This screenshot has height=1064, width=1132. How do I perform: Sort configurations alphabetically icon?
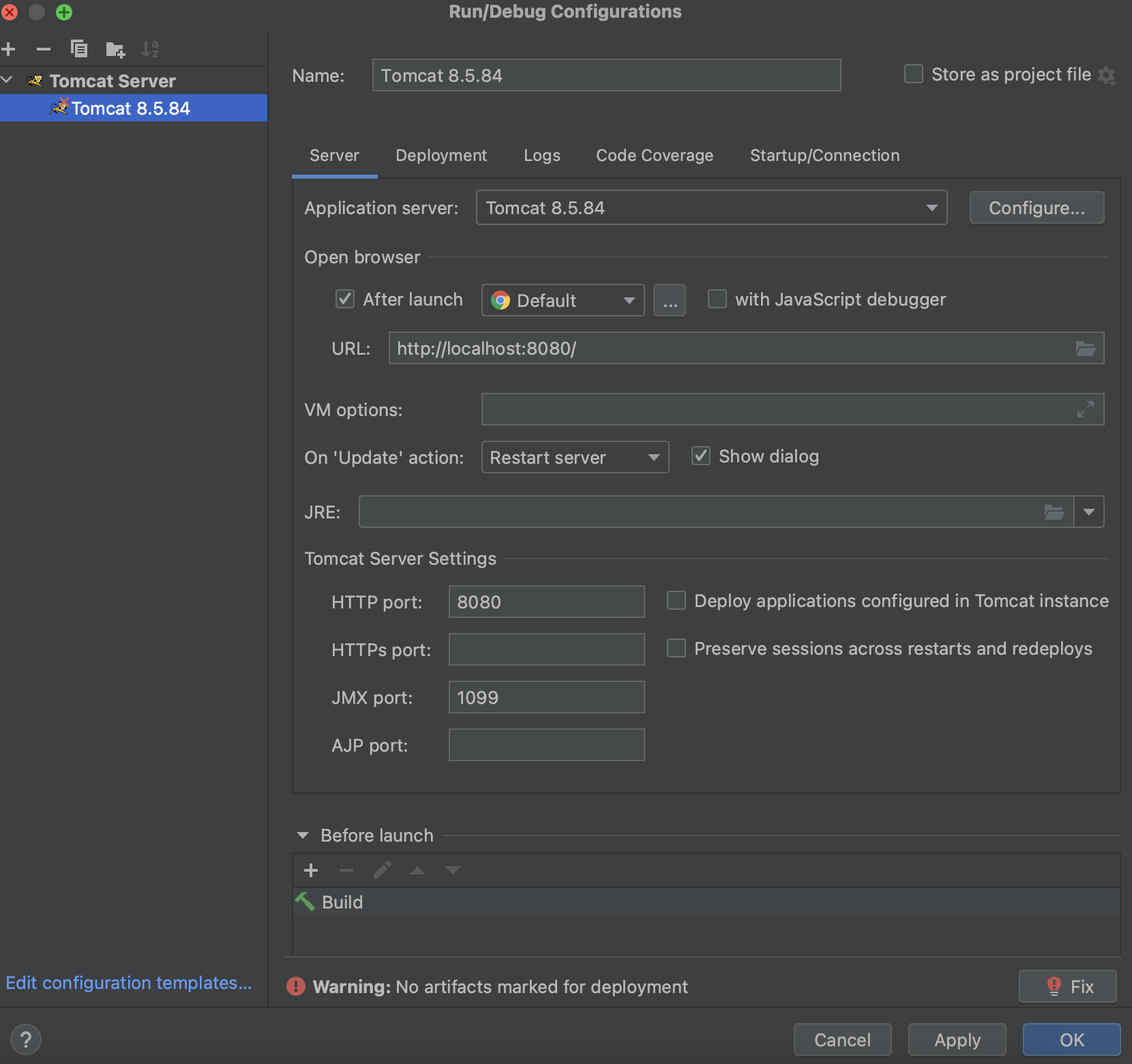(150, 49)
